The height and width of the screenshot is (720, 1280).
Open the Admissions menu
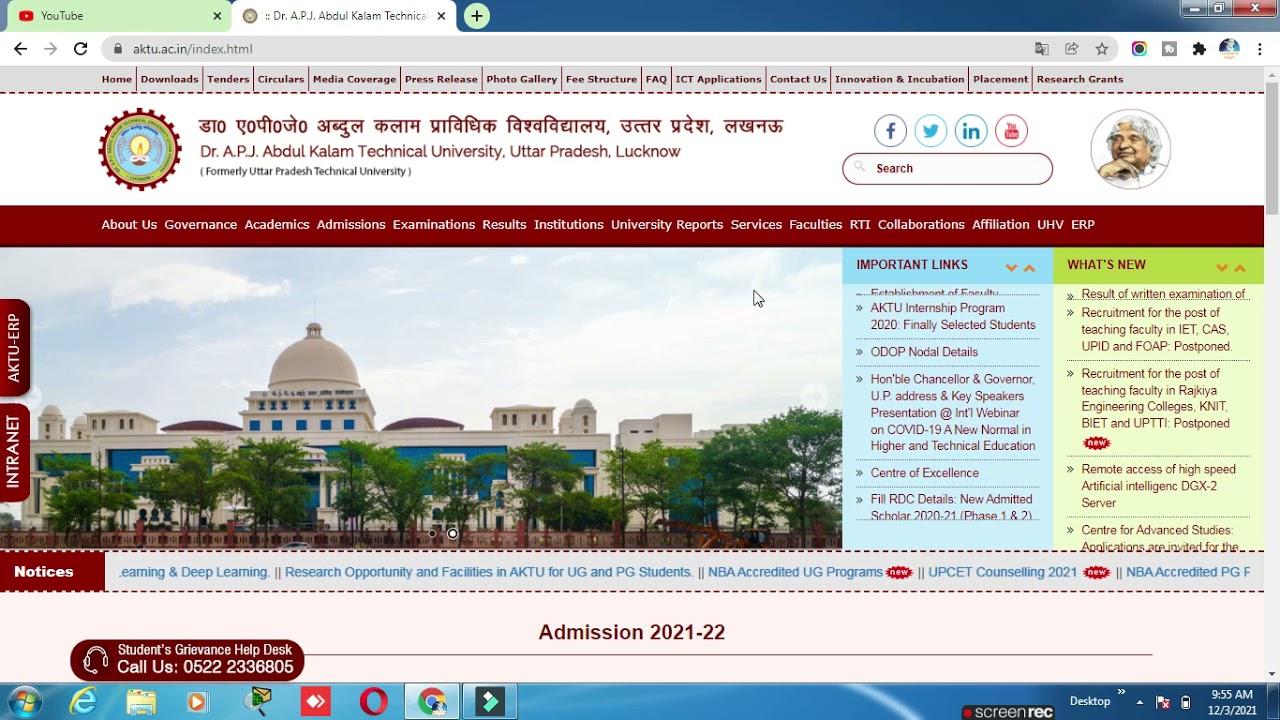[x=351, y=225]
